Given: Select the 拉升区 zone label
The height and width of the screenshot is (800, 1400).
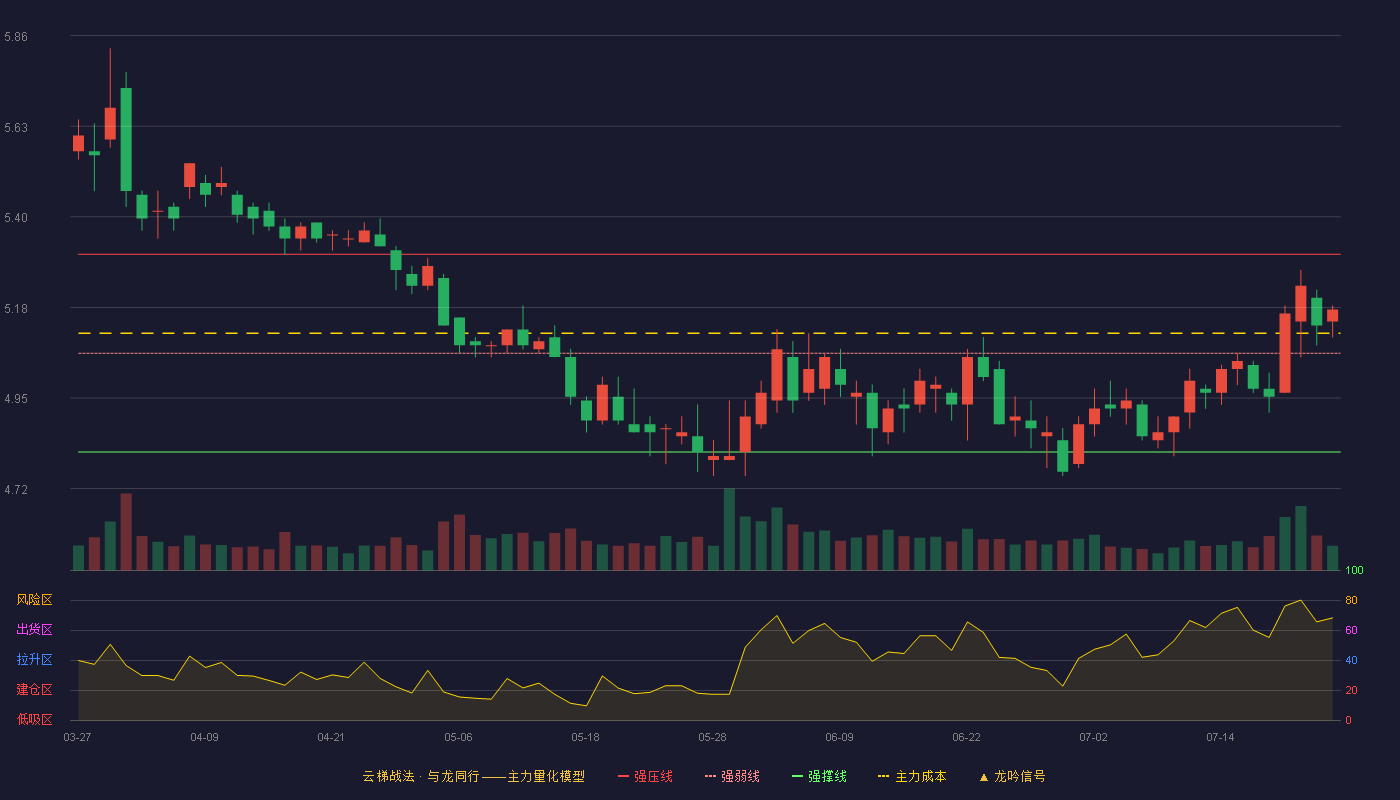Looking at the screenshot, I should point(34,660).
